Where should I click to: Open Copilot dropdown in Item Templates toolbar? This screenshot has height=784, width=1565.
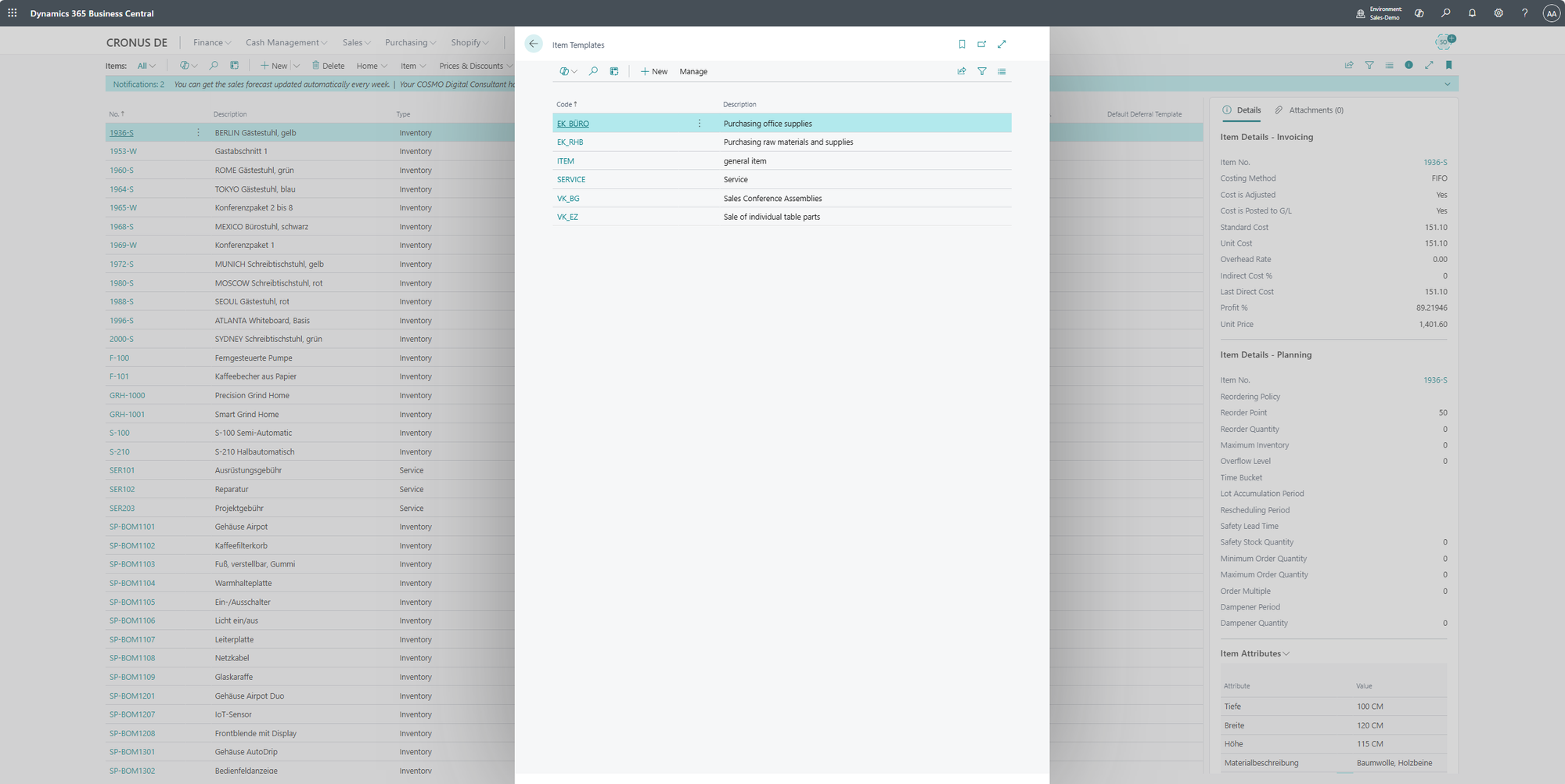(x=568, y=71)
